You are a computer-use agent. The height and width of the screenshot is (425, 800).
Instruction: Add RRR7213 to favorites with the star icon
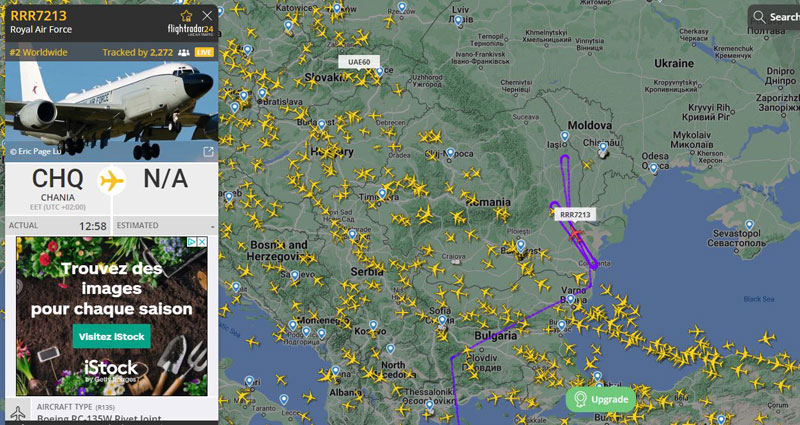pos(186,15)
